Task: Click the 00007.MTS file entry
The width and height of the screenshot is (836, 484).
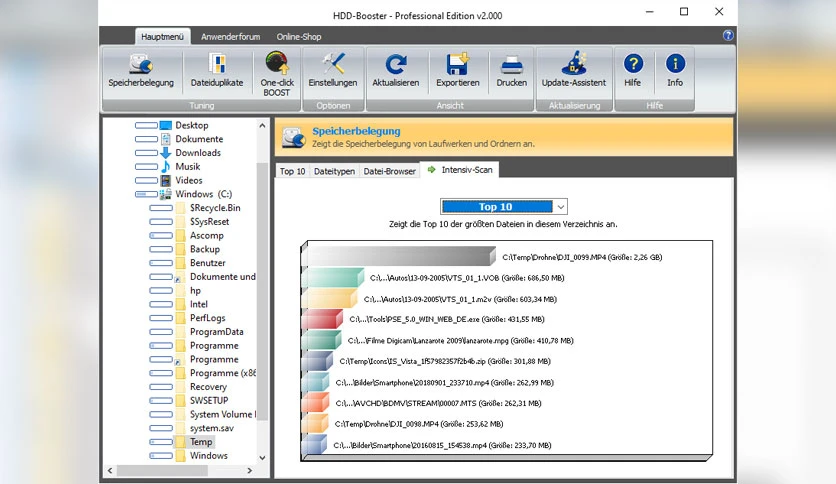Action: pos(438,404)
